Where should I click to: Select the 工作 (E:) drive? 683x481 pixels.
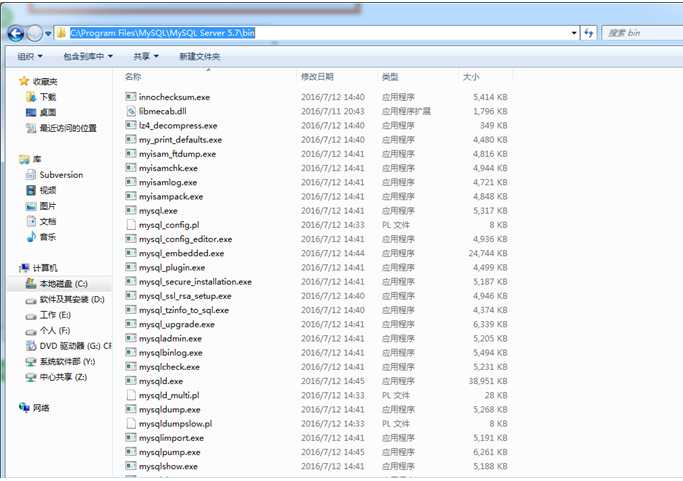pos(55,315)
